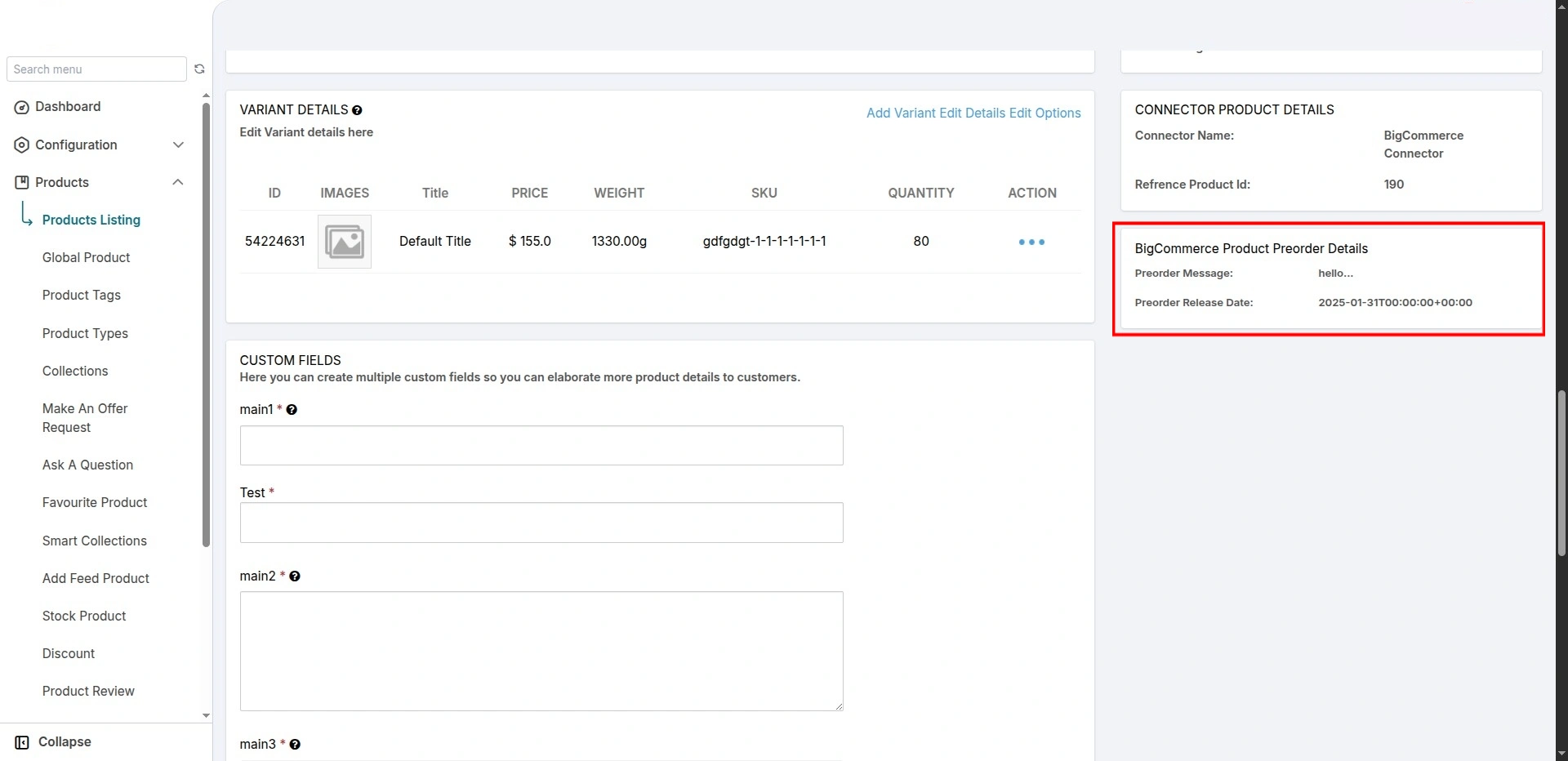Open Ask A Question page
This screenshot has width=1568, height=761.
pyautogui.click(x=87, y=465)
